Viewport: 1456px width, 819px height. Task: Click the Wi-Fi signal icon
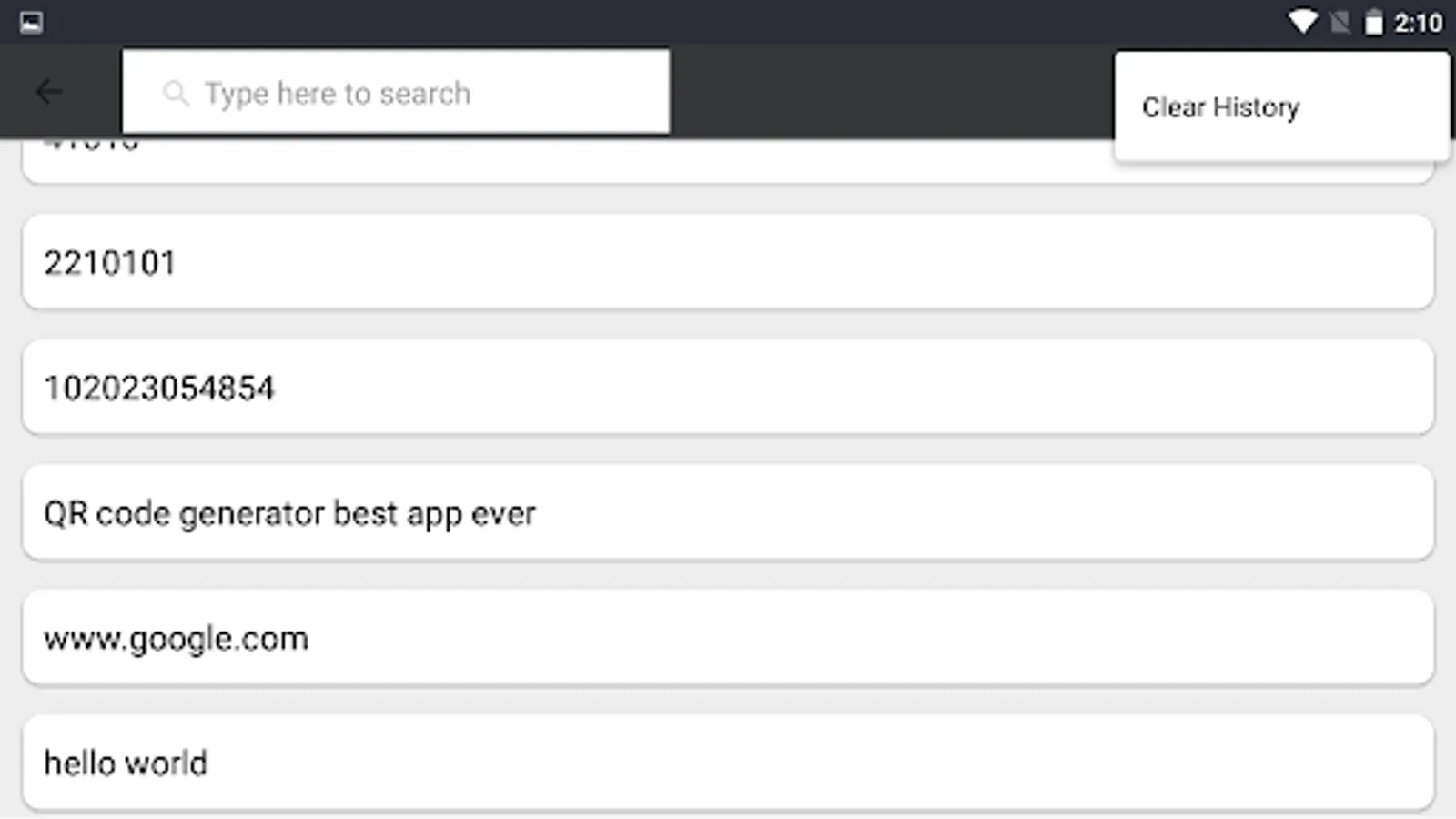[1302, 22]
